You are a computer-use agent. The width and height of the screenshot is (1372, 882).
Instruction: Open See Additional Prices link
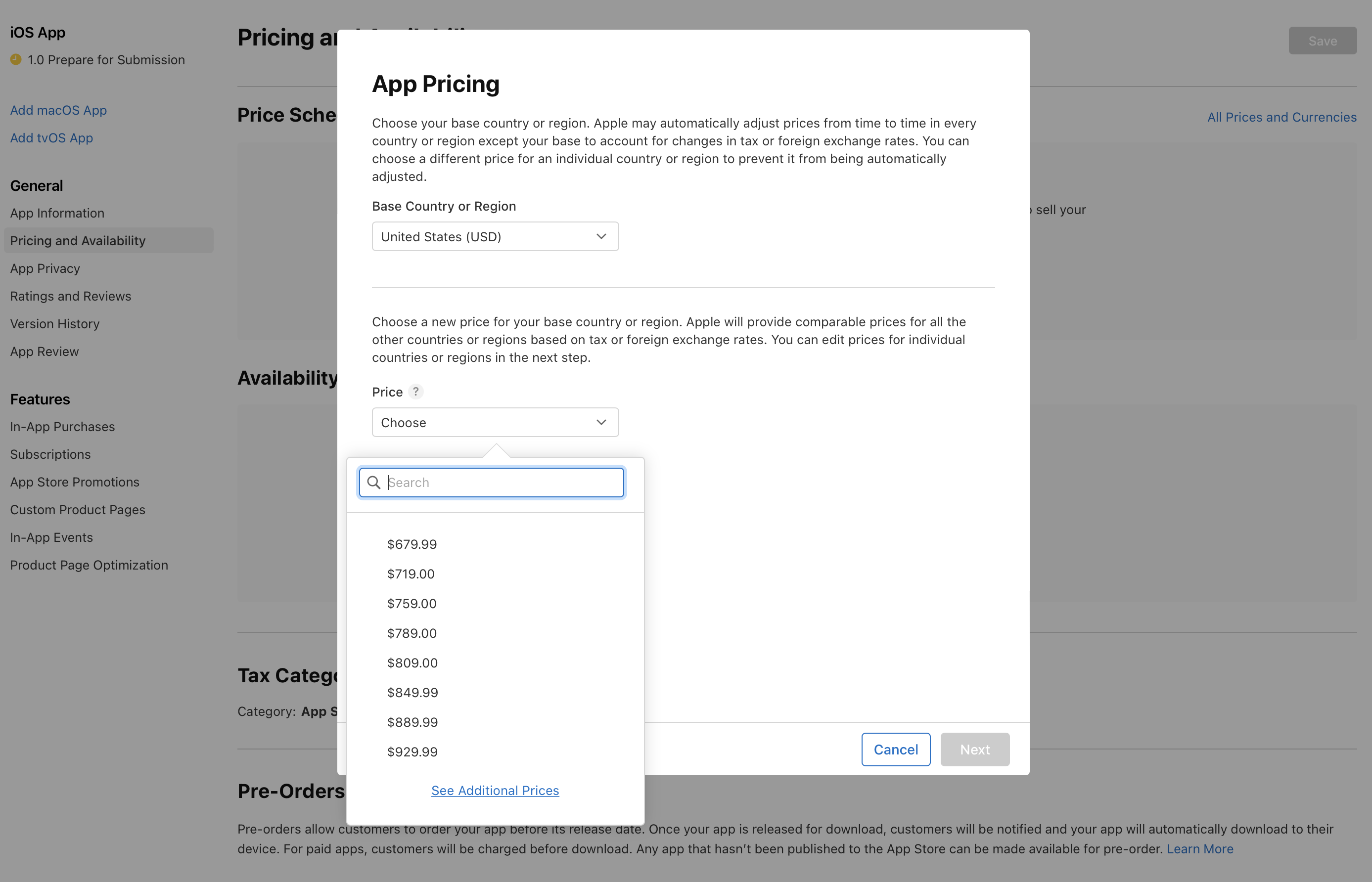point(495,791)
